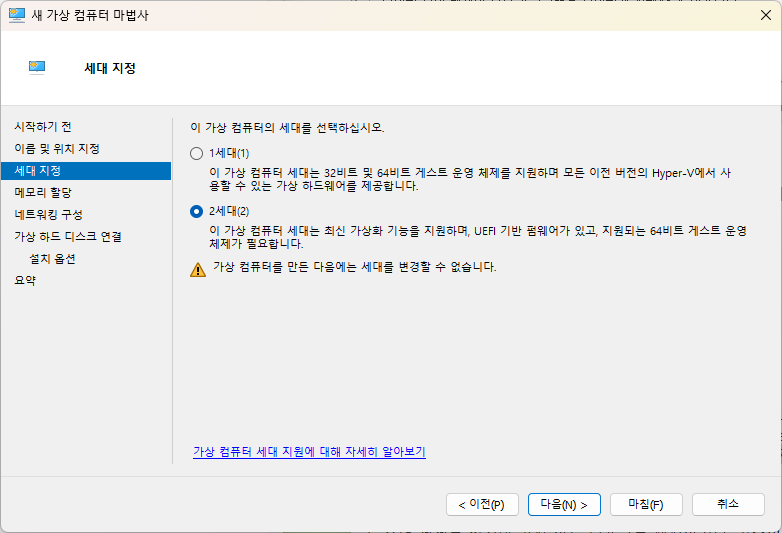Click the 이 가상 컴퓨터의 세대를 선택하십시오 text
This screenshot has width=782, height=533.
[x=287, y=128]
